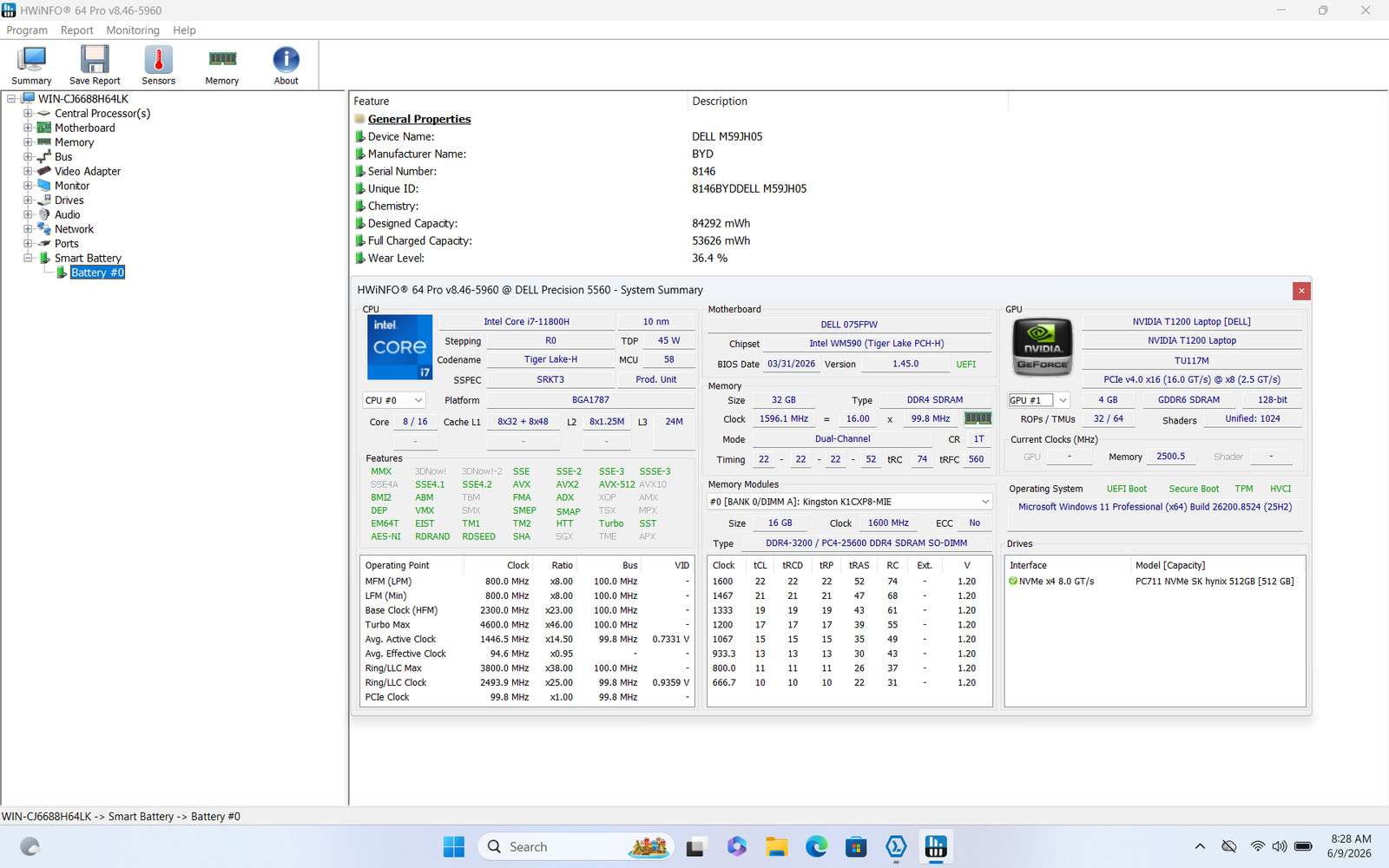Open Microsoft Store taskbar icon
Image resolution: width=1389 pixels, height=868 pixels.
coord(856,846)
